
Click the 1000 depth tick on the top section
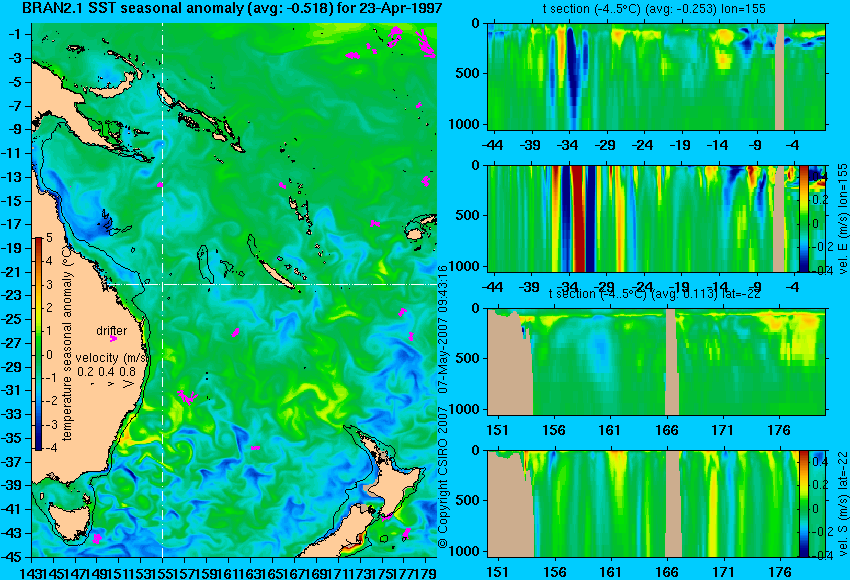pos(465,124)
